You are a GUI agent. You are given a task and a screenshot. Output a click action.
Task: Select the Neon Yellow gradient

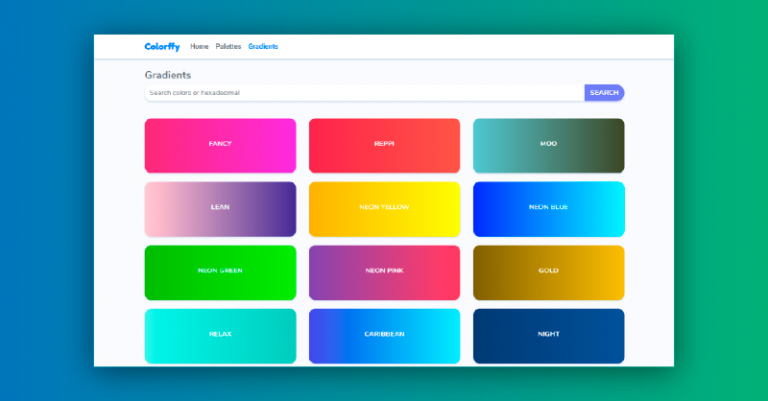pos(384,207)
